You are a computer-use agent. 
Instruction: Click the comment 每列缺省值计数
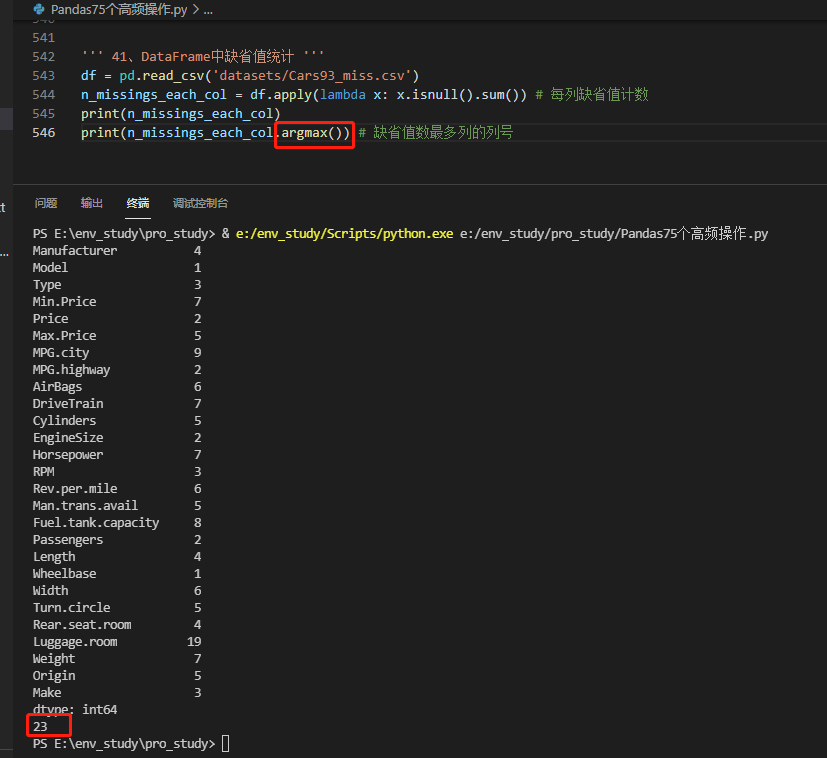[x=599, y=95]
